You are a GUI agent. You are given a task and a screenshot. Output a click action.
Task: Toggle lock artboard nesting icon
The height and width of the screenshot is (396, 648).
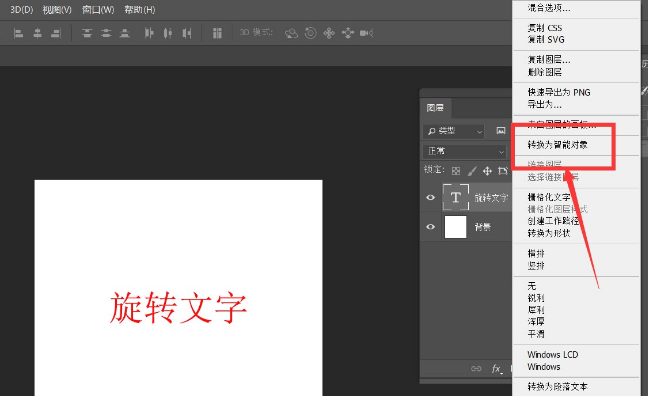point(503,171)
